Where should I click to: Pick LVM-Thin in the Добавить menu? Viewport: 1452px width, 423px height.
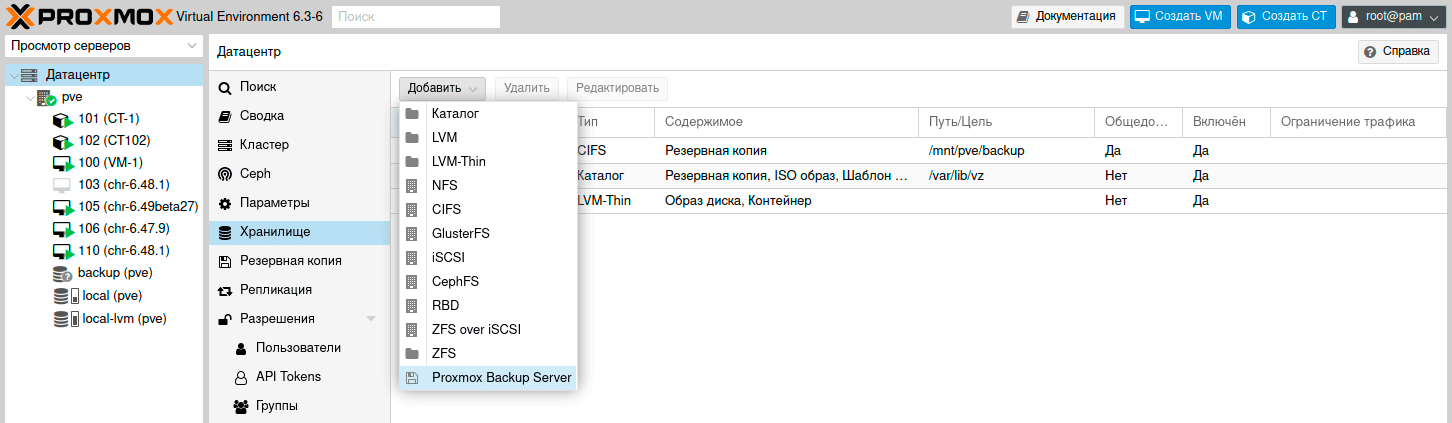458,162
